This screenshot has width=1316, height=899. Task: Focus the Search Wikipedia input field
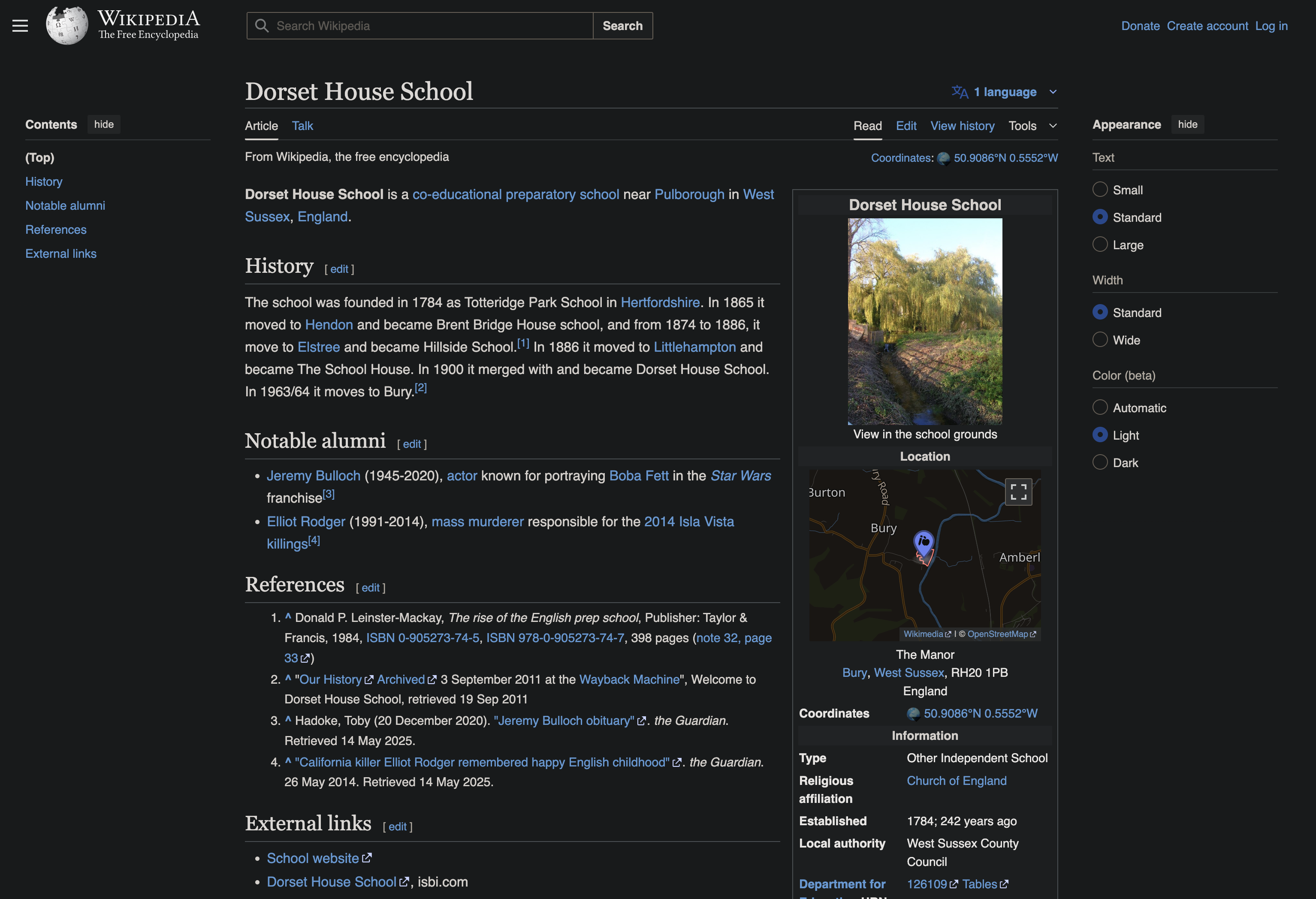tap(430, 25)
